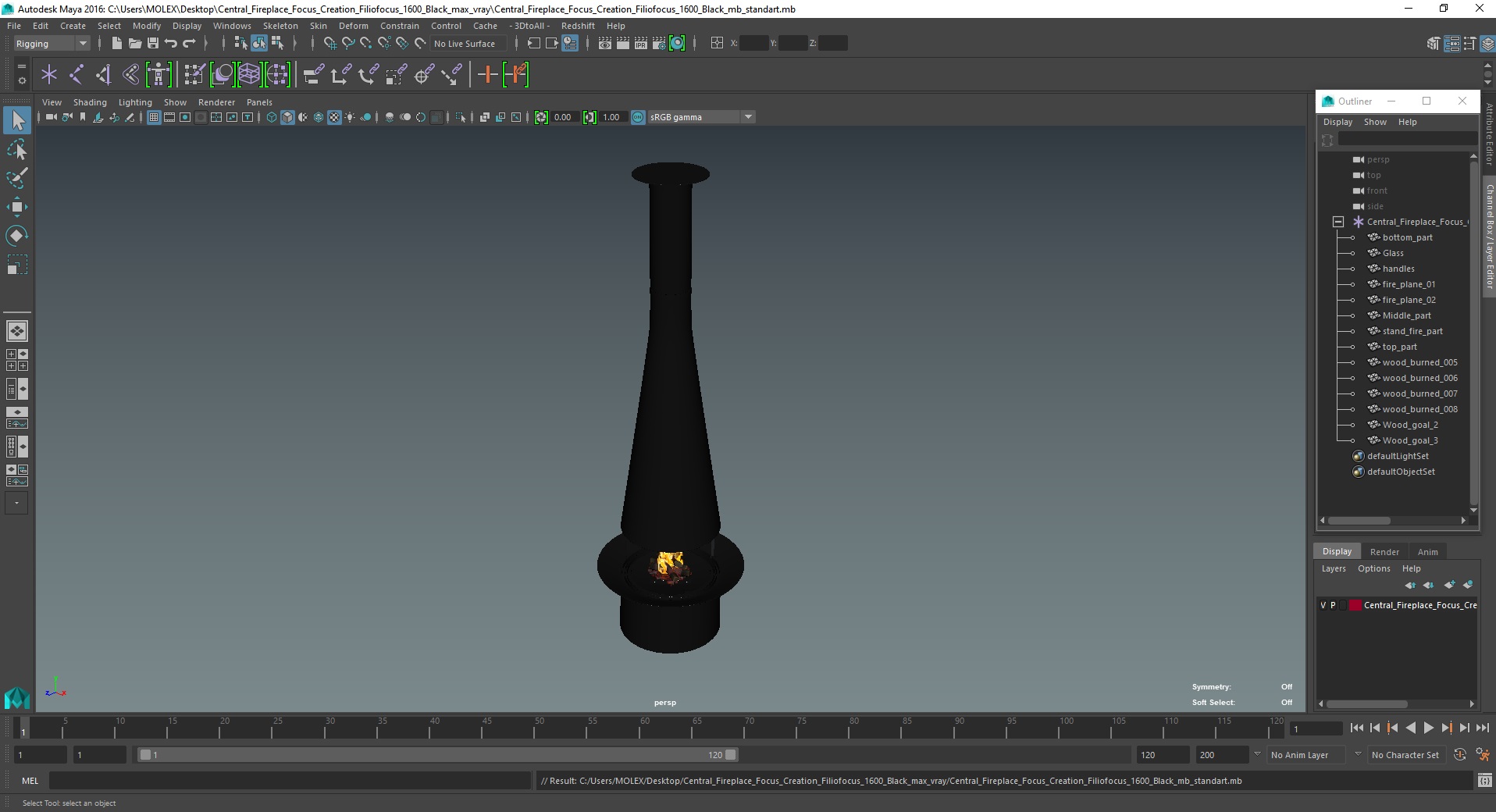1496x812 pixels.
Task: Open animation preferences running-man icon
Action: pos(1482,755)
